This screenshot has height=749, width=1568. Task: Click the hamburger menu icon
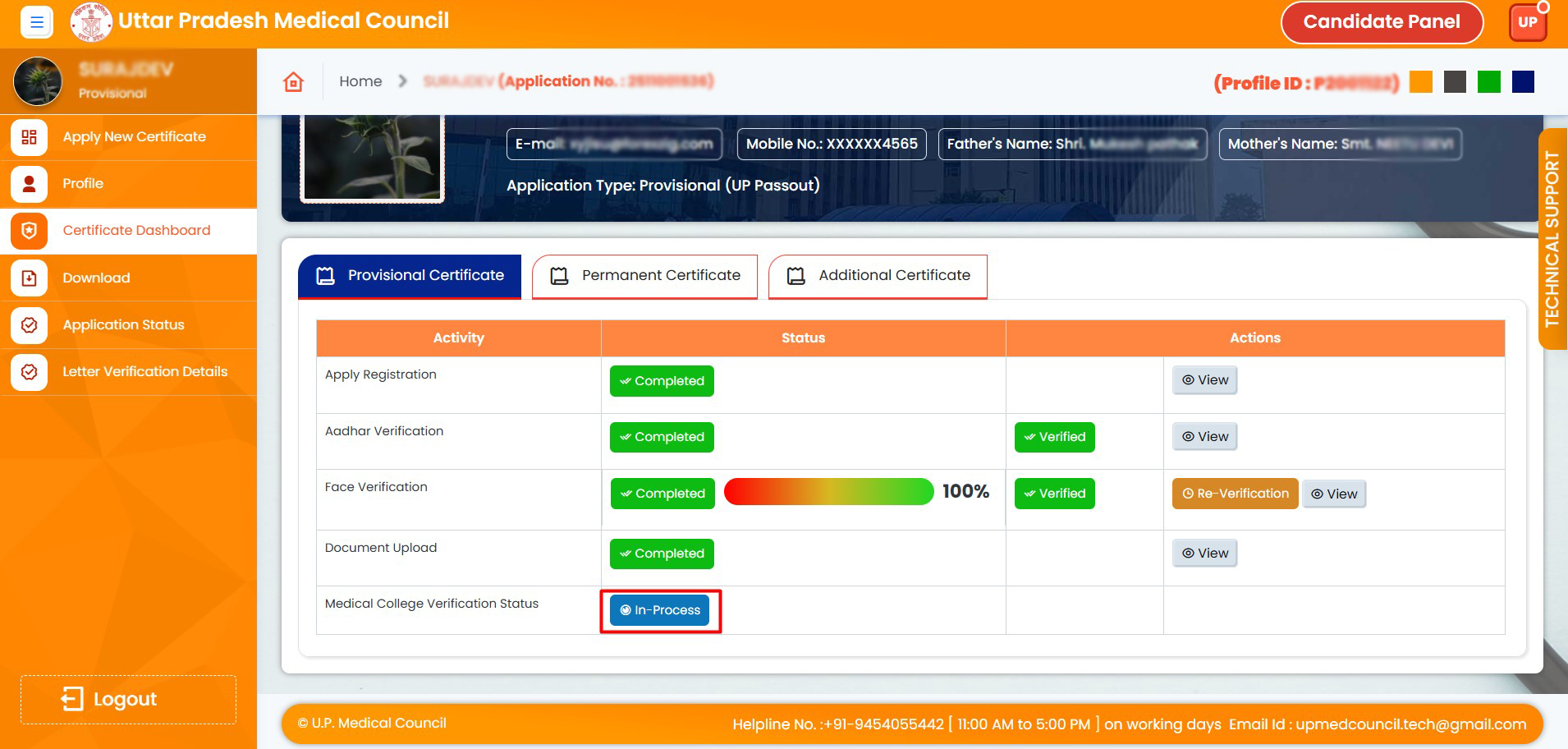[x=36, y=22]
